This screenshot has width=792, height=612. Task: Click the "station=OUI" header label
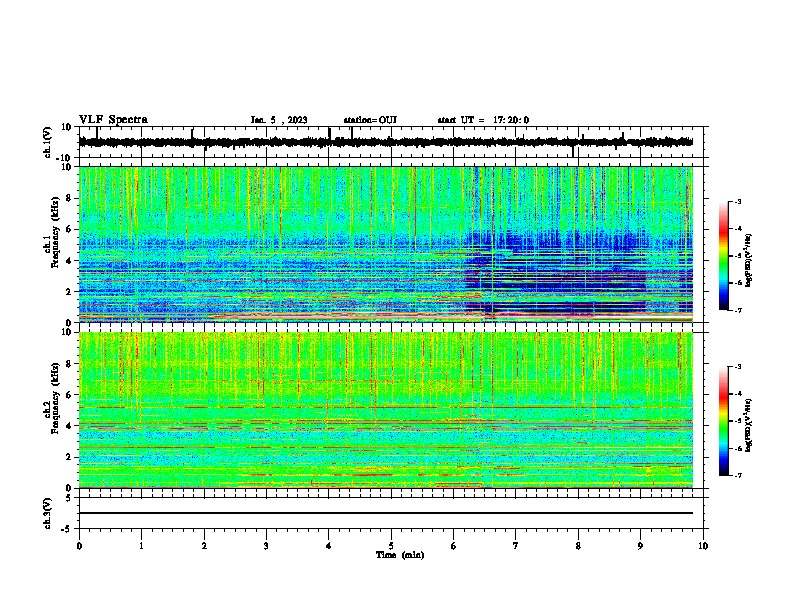(x=370, y=120)
